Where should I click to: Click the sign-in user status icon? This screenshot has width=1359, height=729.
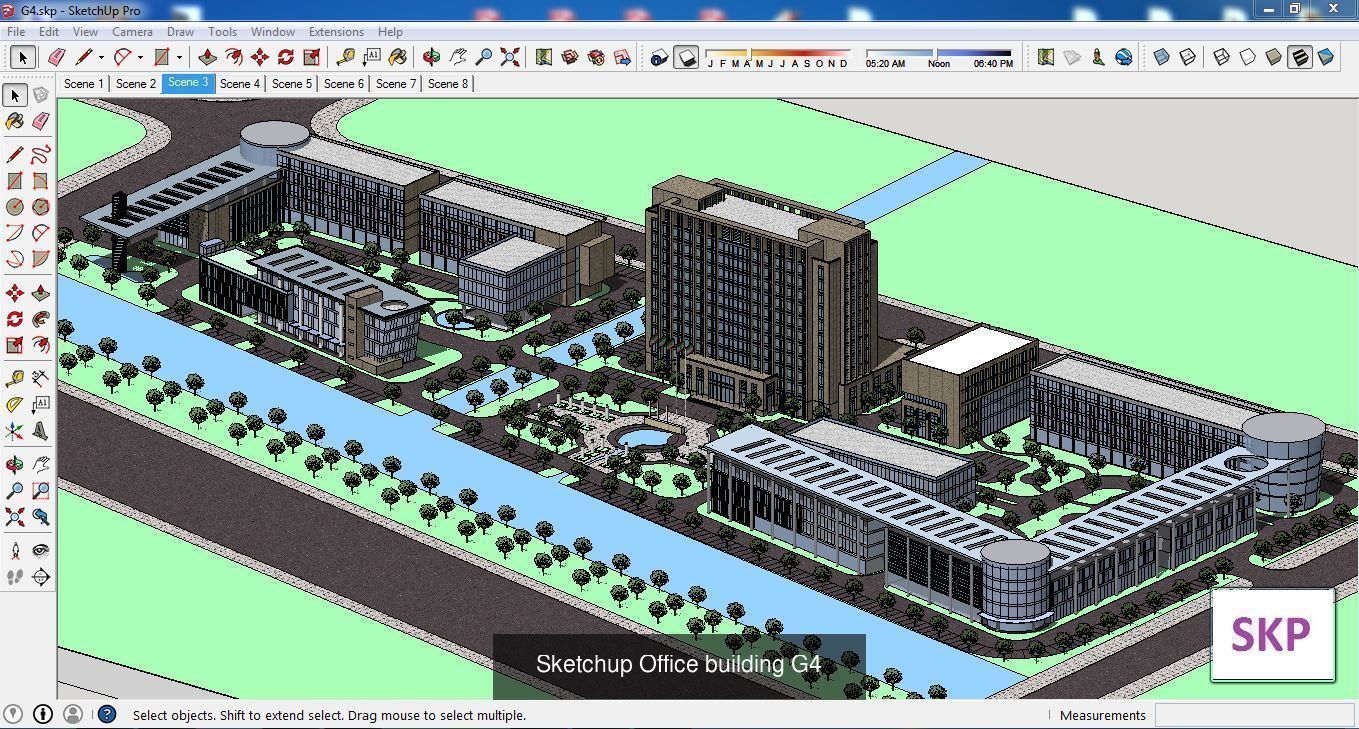72,714
